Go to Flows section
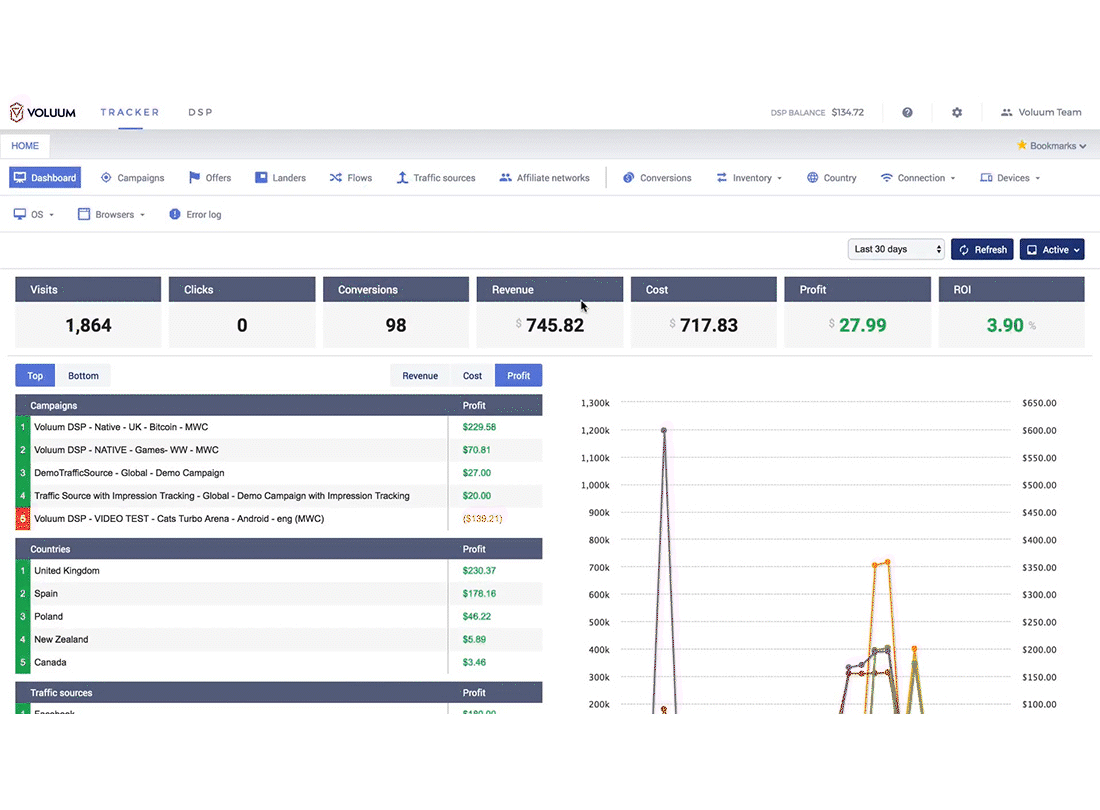Viewport: 1100px width, 810px height. pos(351,178)
